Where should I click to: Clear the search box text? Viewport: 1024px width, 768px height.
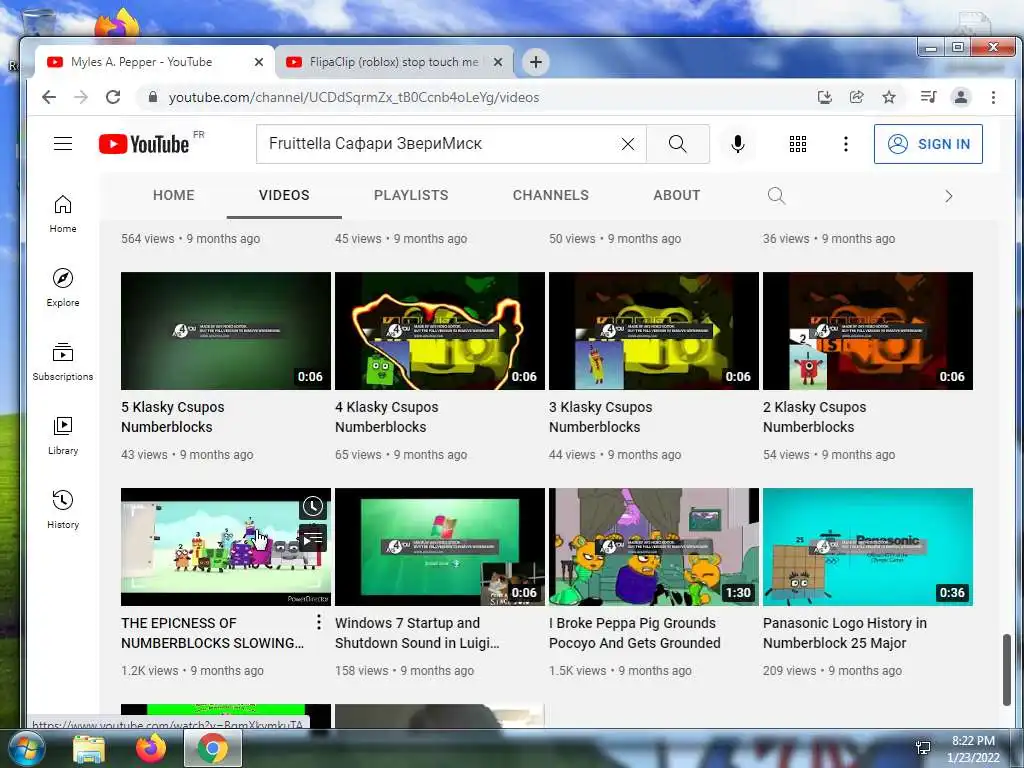pos(628,144)
